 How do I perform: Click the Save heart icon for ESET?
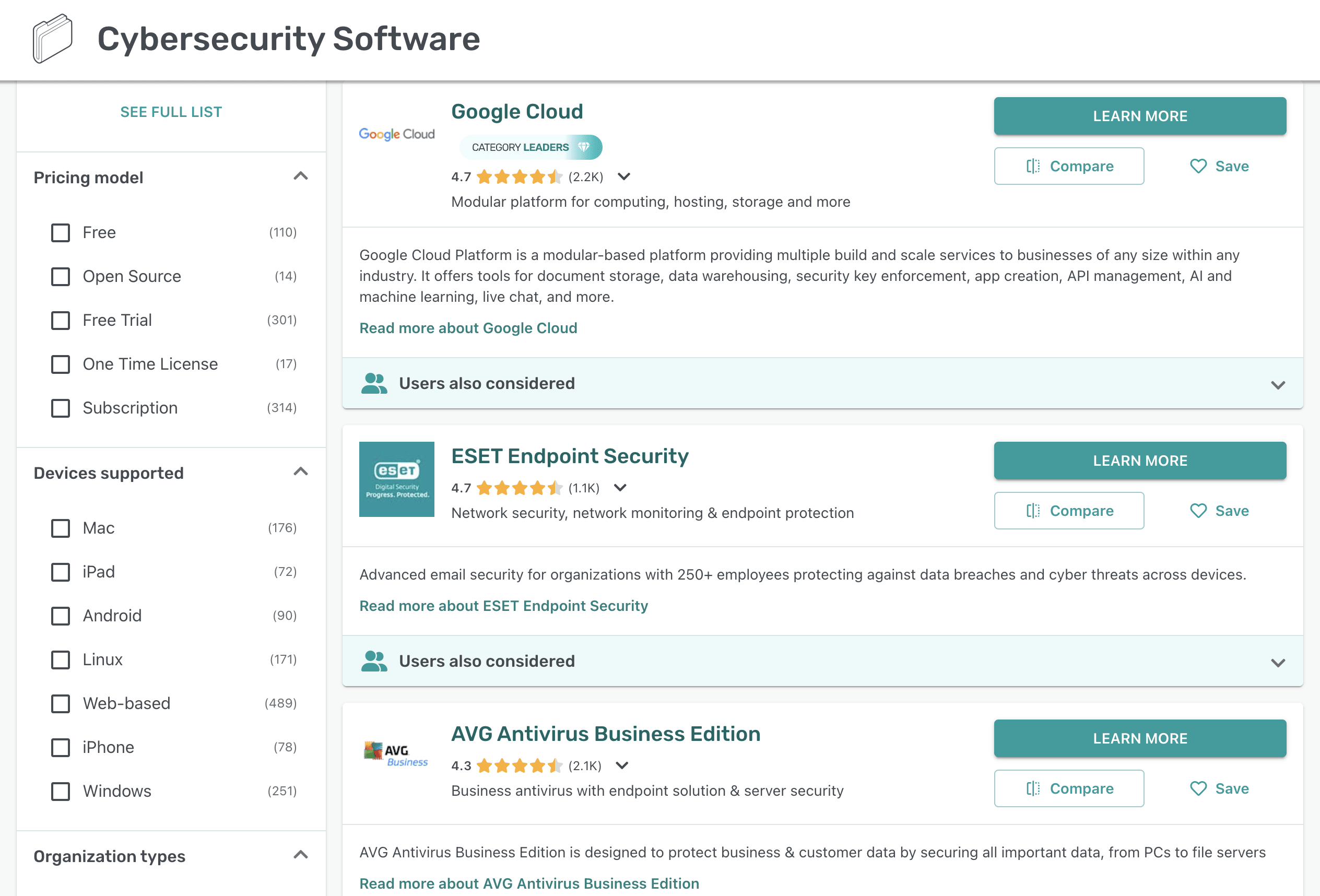pos(1198,511)
